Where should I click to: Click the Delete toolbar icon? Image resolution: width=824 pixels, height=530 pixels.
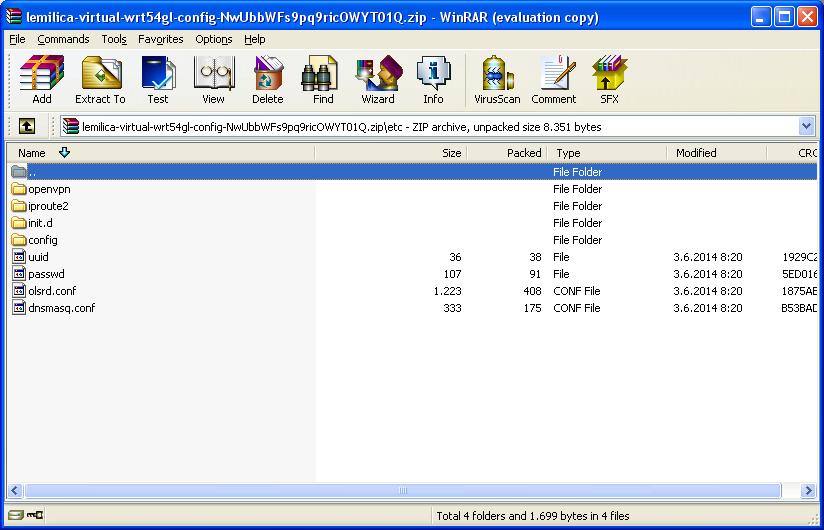(267, 79)
